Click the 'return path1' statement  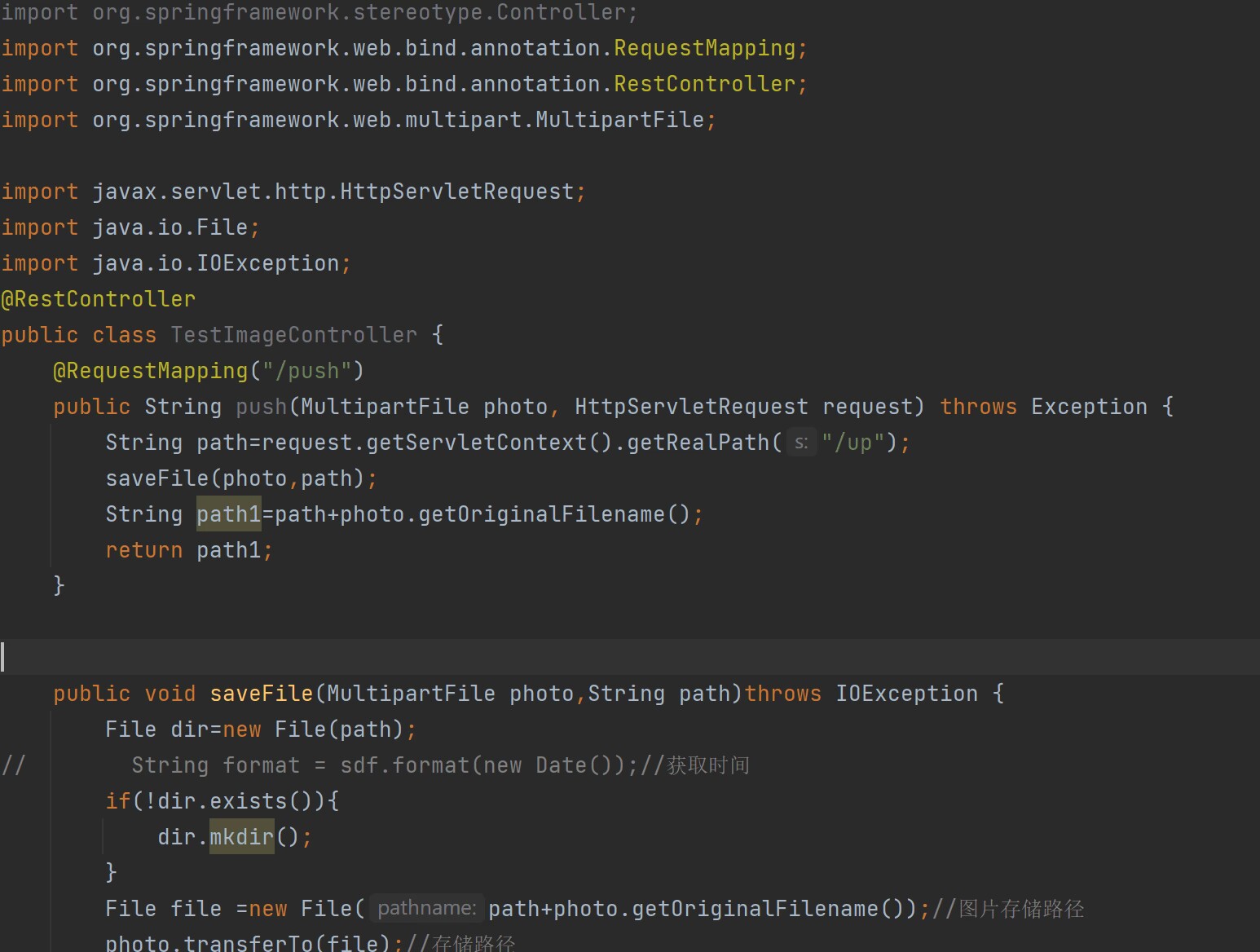click(189, 550)
